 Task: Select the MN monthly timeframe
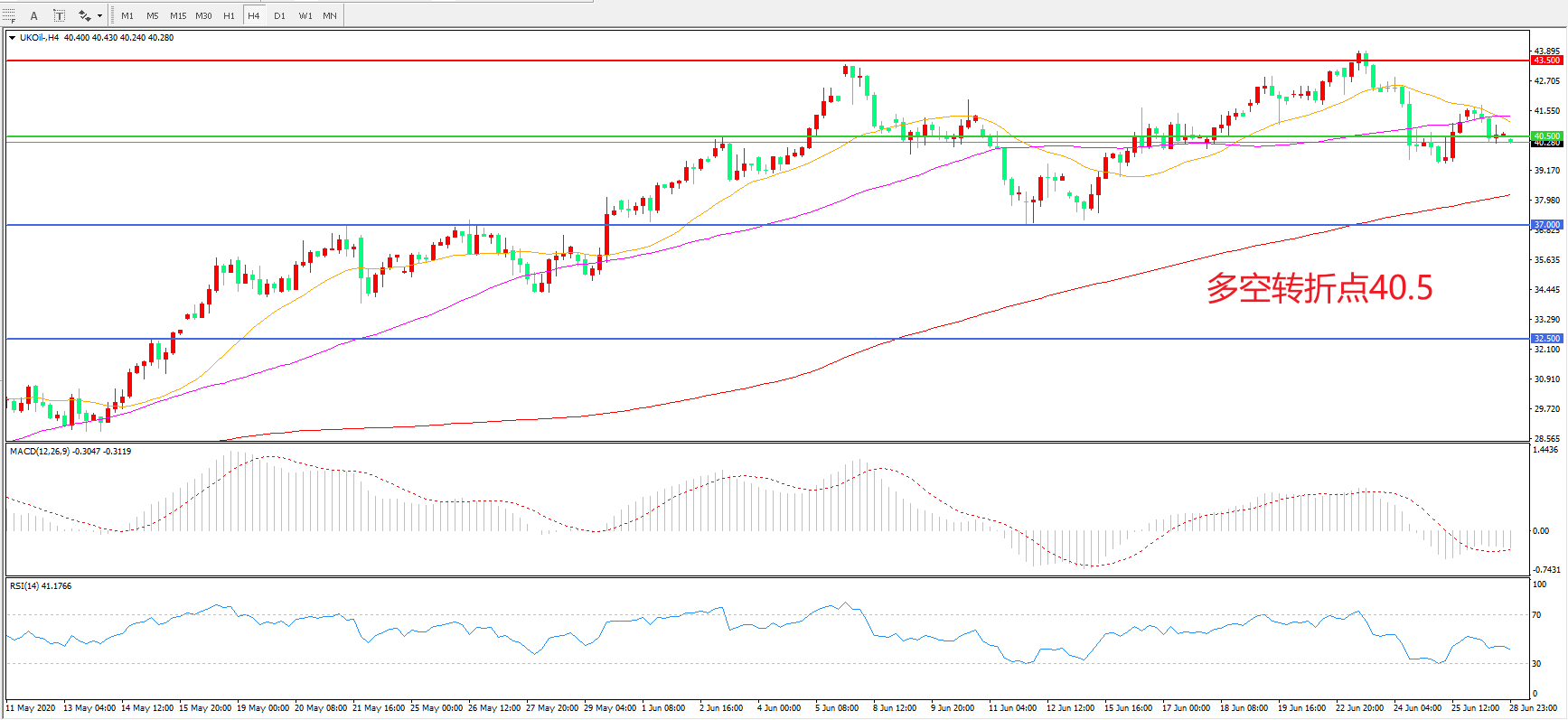click(330, 15)
